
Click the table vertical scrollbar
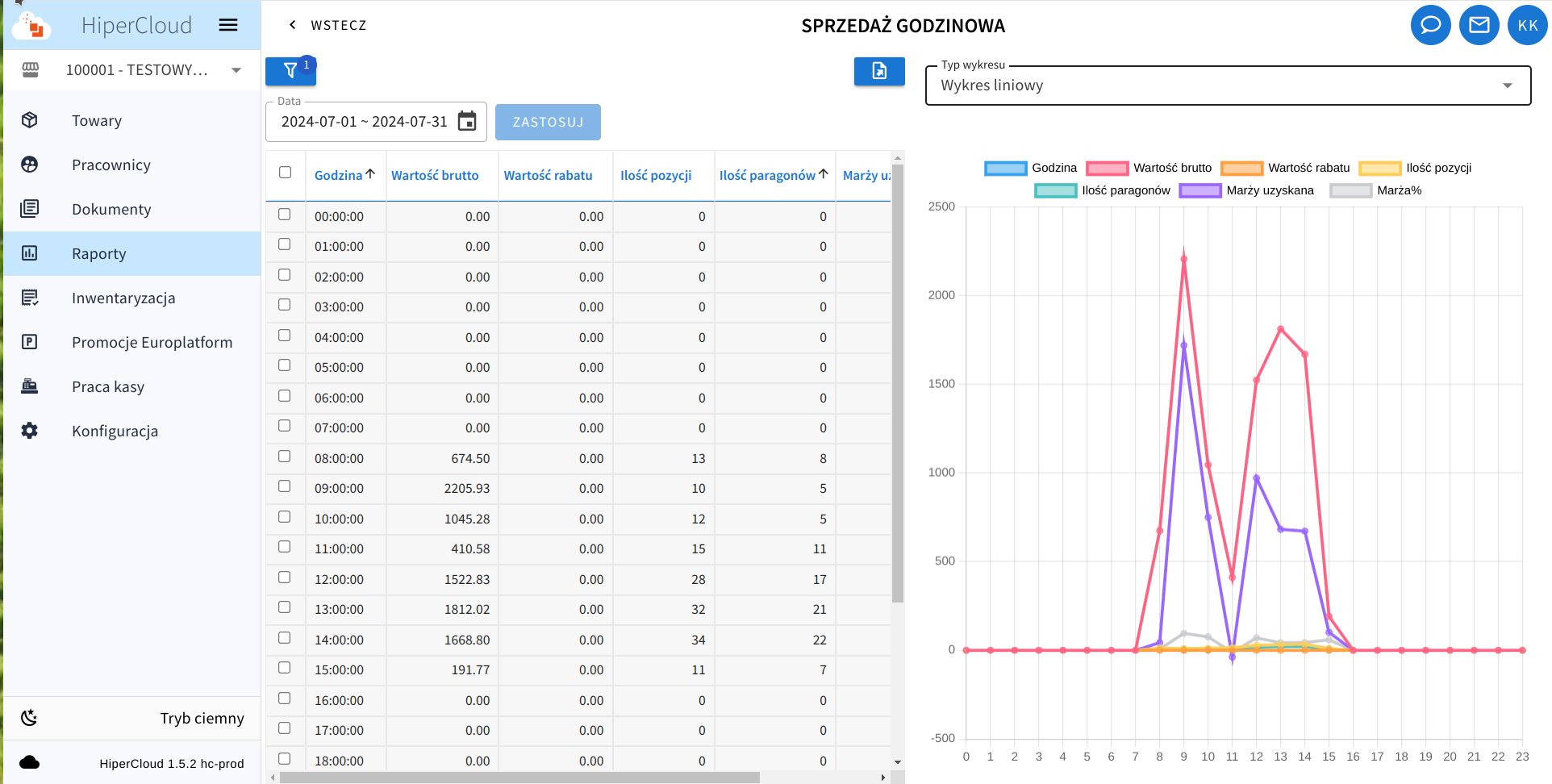[x=898, y=383]
